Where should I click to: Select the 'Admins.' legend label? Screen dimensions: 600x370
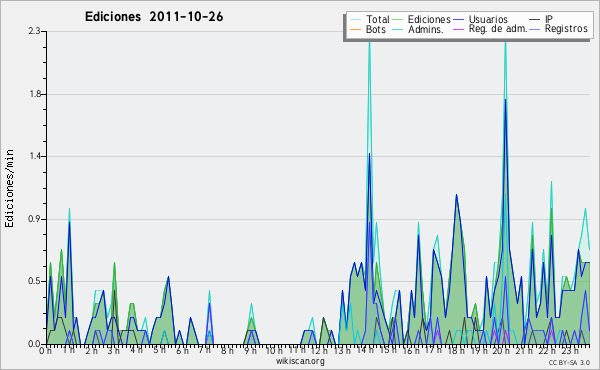pos(426,29)
